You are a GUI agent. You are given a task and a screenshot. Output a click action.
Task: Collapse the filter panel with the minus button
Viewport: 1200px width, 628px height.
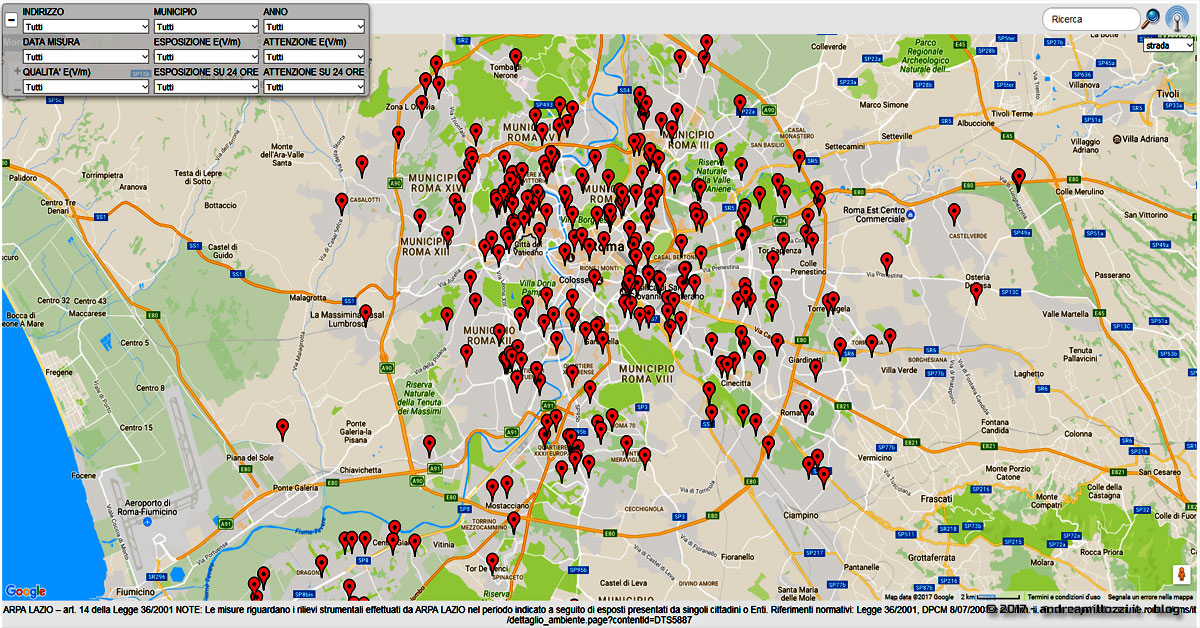[x=11, y=19]
